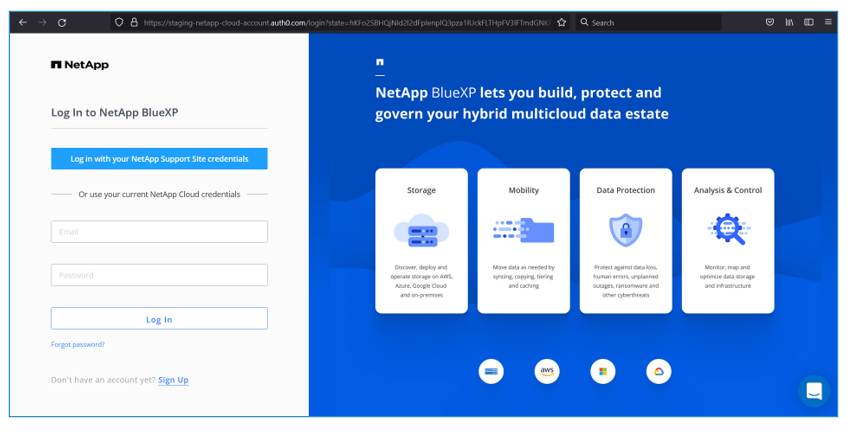The image size is (852, 435).
Task: Click the Microsoft Azure logo icon
Action: [602, 371]
